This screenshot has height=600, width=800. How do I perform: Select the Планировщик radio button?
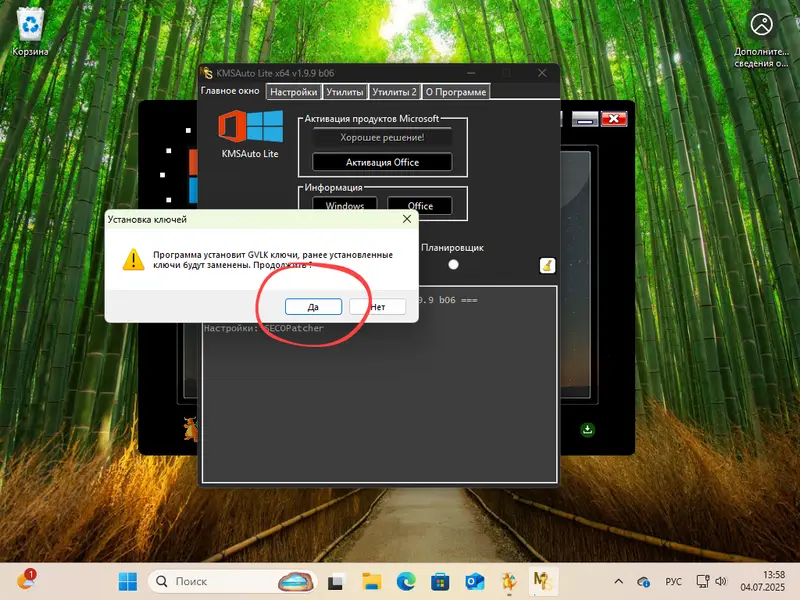[453, 264]
